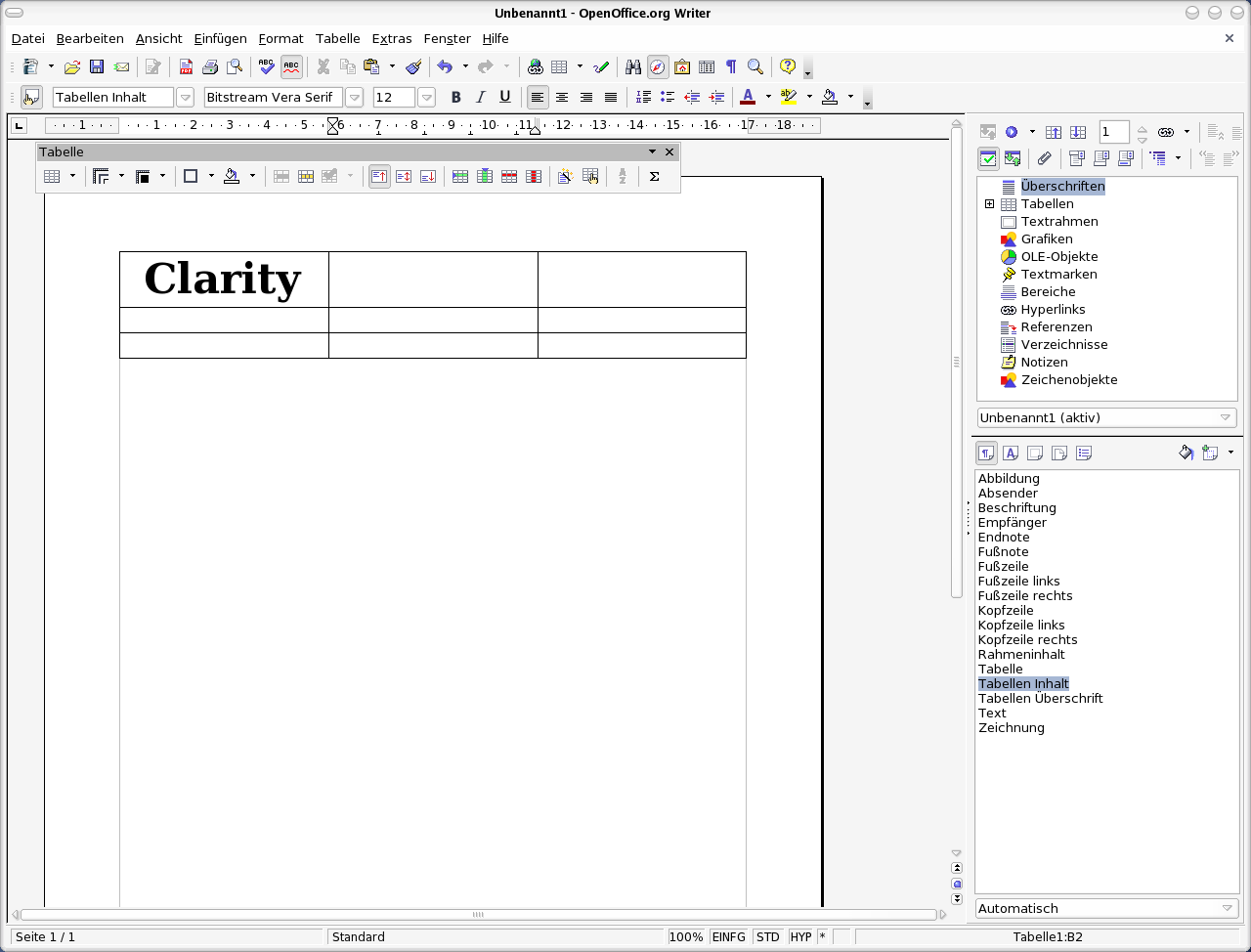The image size is (1251, 952).
Task: Insert row in the Tabelle toolbar
Action: pos(460,177)
